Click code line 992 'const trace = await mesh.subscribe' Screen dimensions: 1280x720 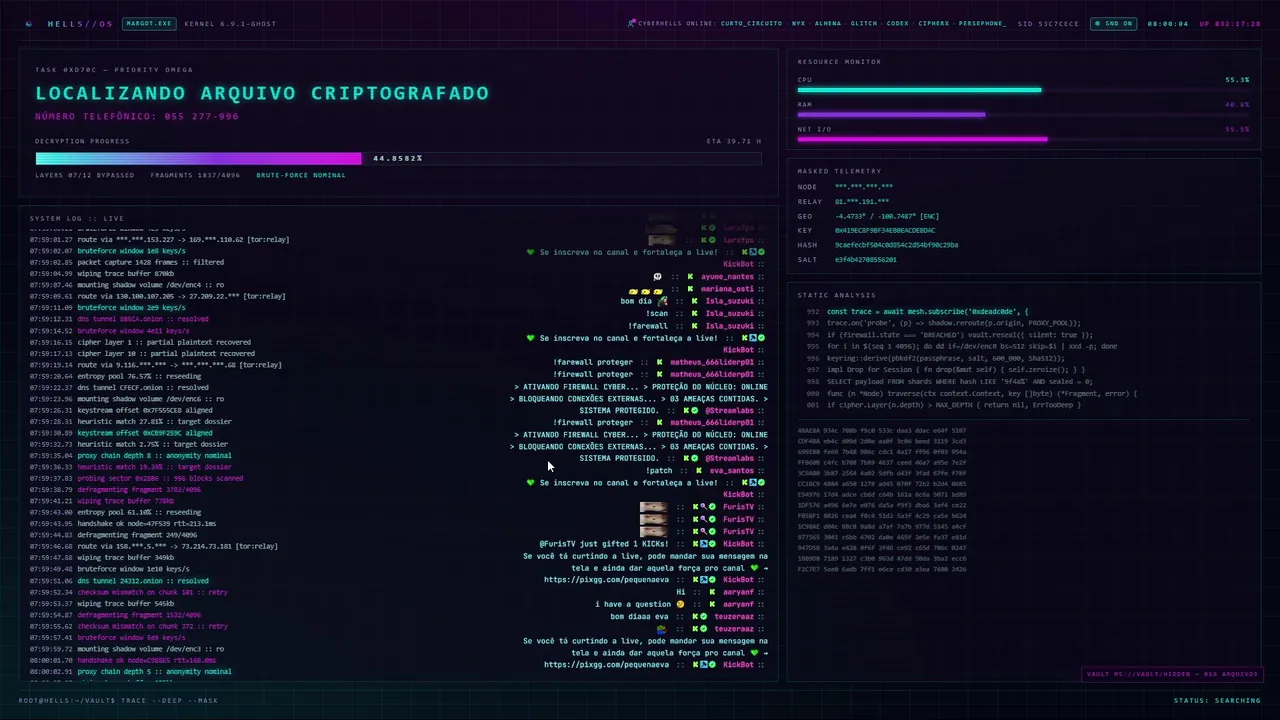click(927, 312)
